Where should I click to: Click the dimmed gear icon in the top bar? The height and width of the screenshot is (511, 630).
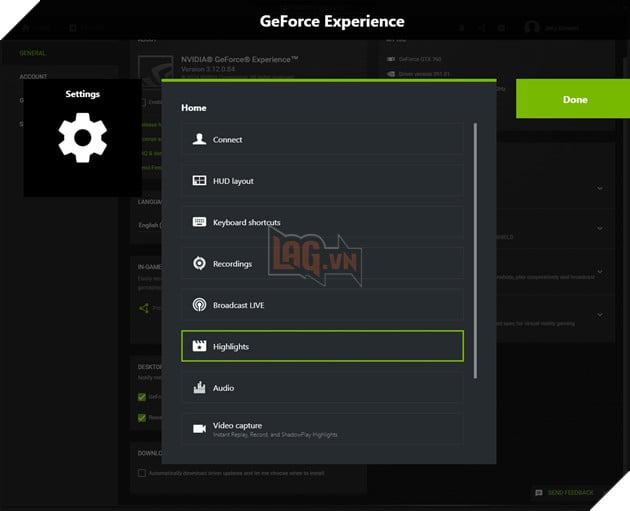pos(501,28)
